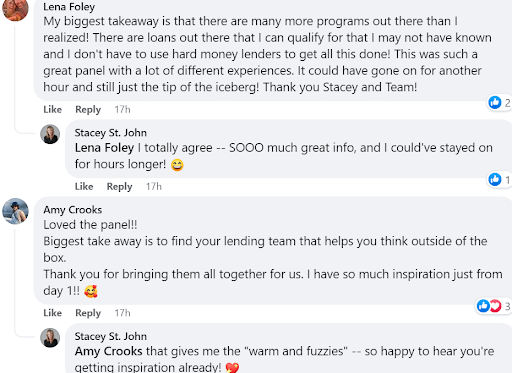
Task: Like Amy Crooks' comment
Action: [52, 313]
